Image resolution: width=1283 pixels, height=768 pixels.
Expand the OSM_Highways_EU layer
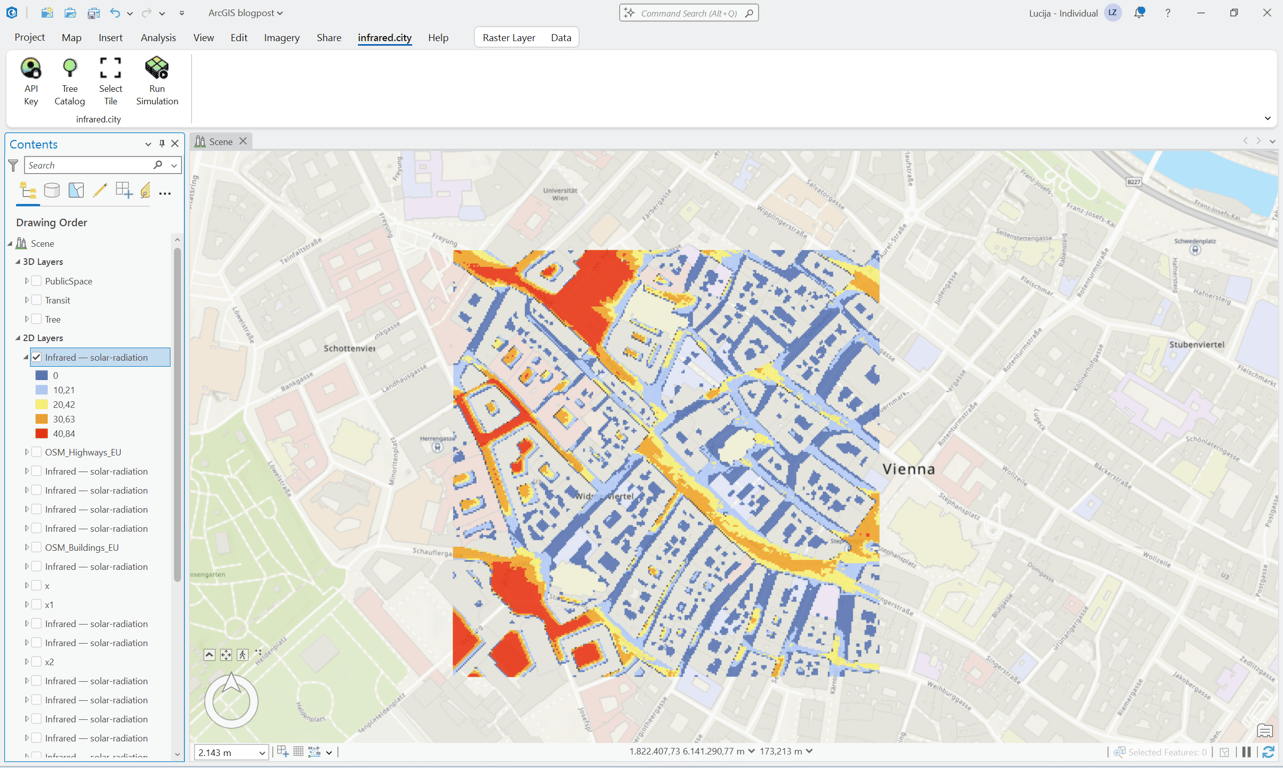pyautogui.click(x=27, y=452)
